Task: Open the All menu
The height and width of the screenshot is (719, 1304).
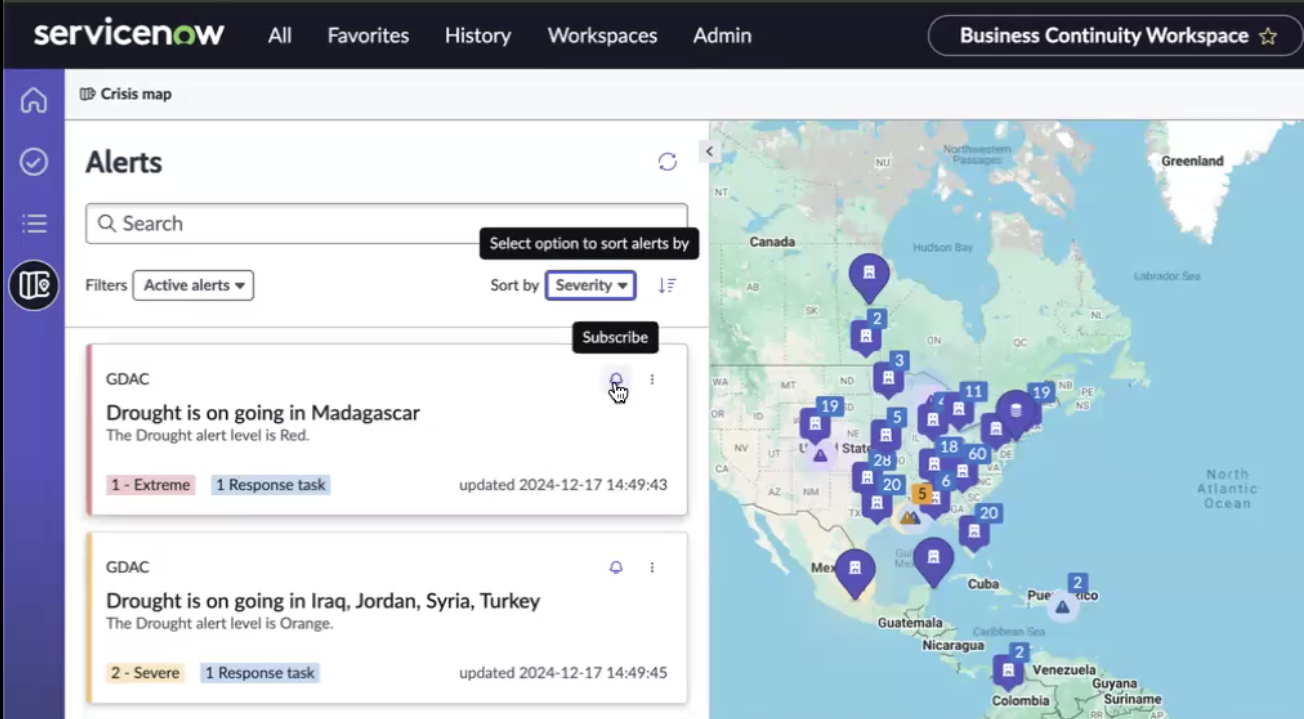Action: (x=280, y=36)
